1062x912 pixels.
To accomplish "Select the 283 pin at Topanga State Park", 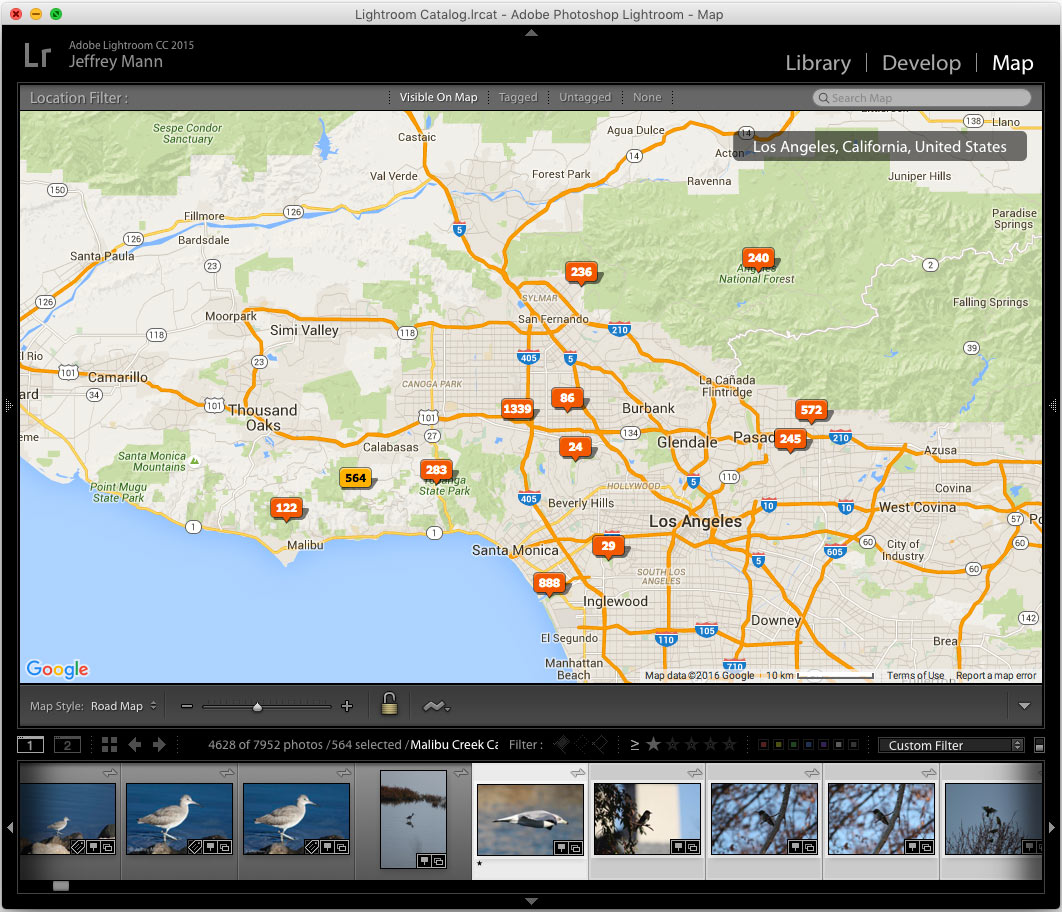I will pos(436,471).
